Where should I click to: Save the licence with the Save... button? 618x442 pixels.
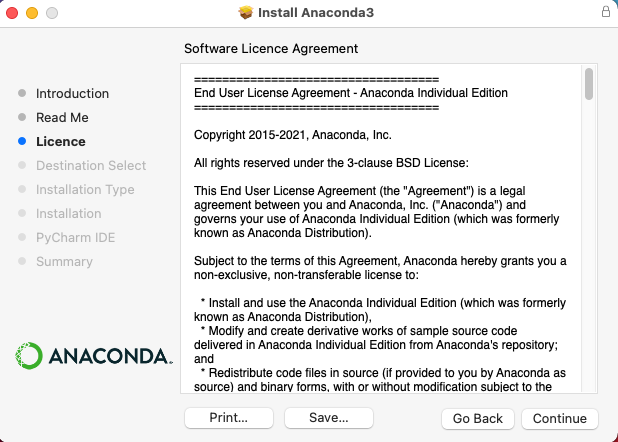pos(329,417)
